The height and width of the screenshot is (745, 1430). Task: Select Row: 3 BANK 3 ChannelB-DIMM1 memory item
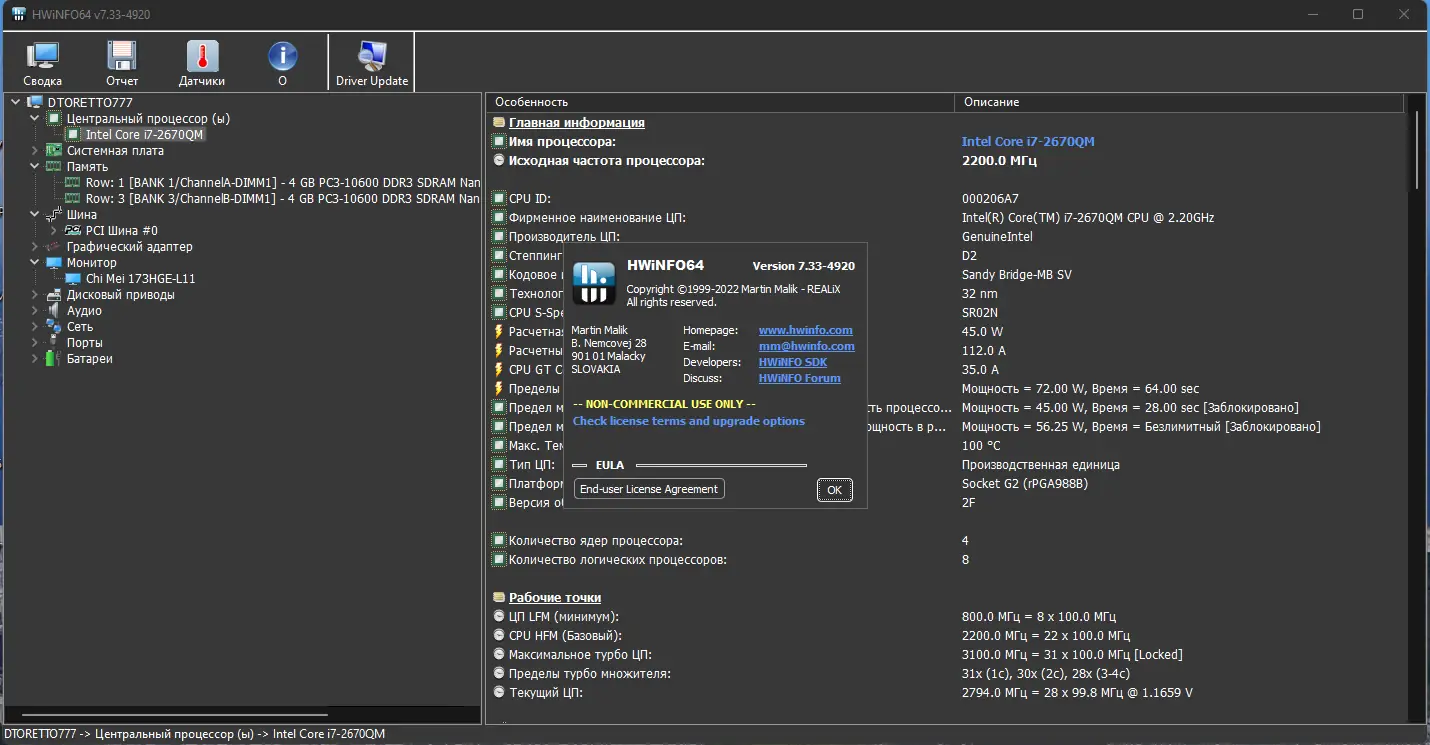pyautogui.click(x=282, y=198)
